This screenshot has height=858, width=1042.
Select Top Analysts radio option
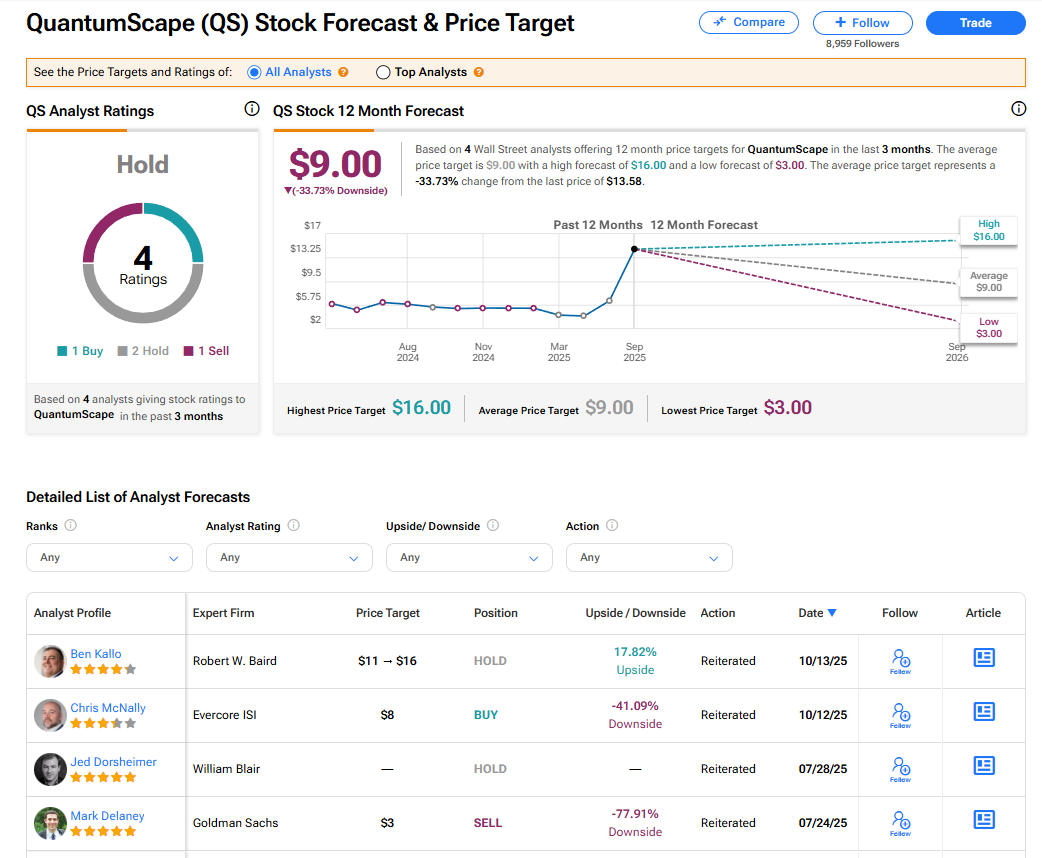coord(383,72)
